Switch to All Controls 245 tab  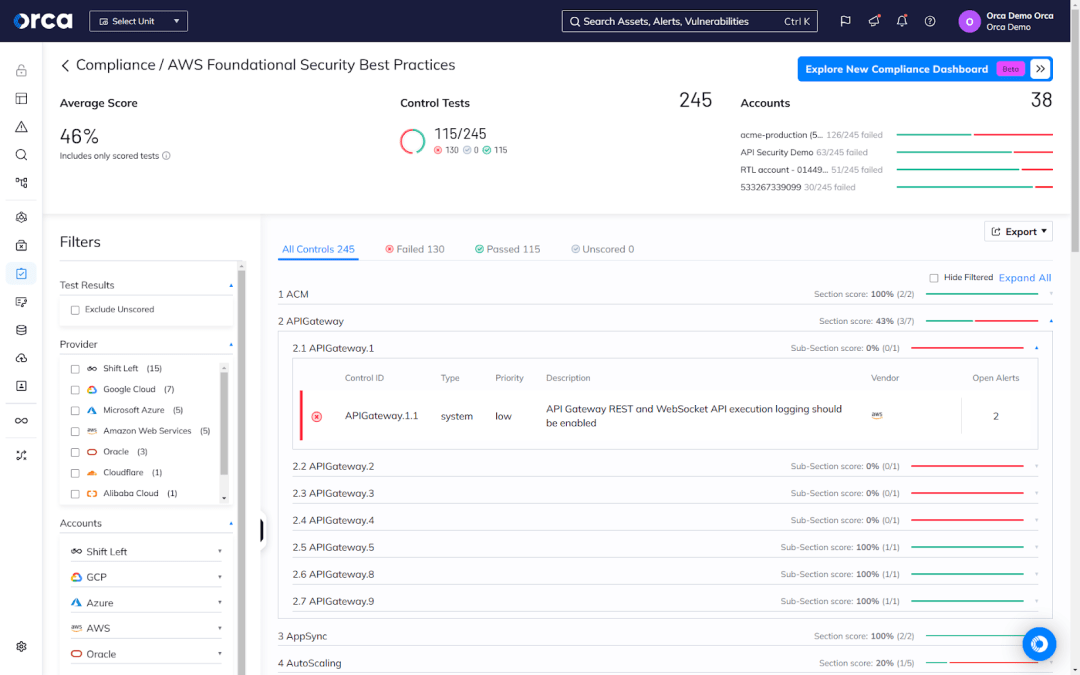coord(318,249)
